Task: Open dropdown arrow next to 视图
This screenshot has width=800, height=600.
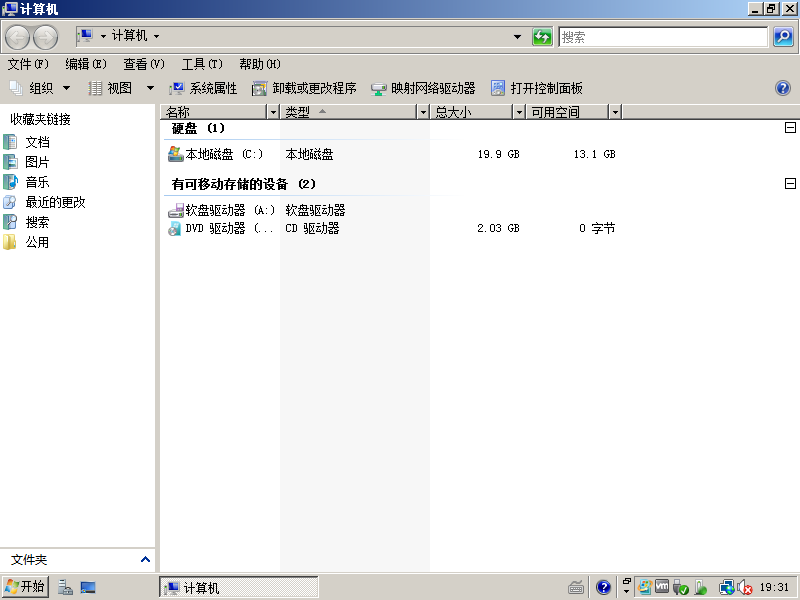Action: tap(150, 88)
